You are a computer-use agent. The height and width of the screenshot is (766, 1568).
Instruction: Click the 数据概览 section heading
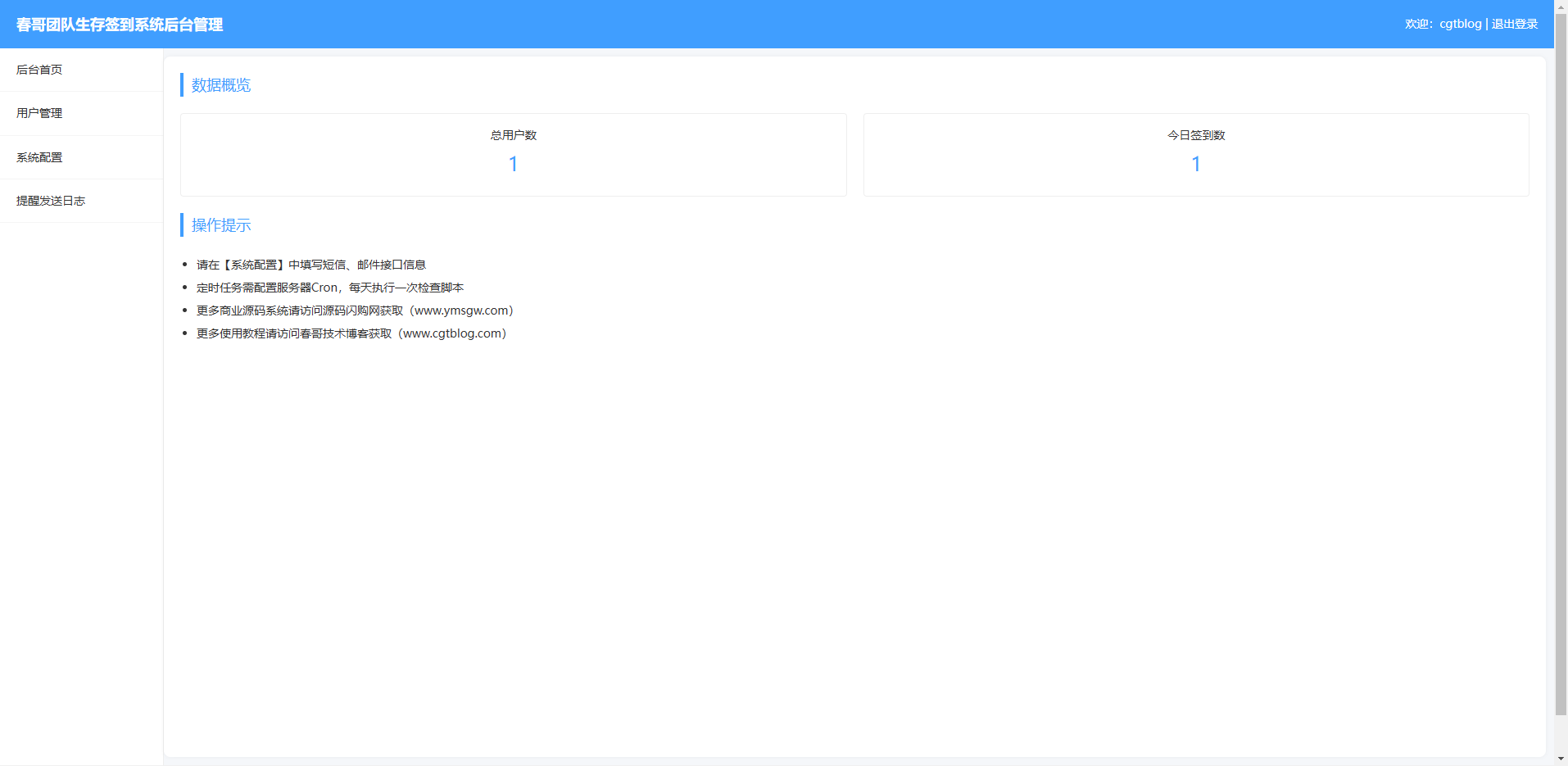tap(221, 85)
